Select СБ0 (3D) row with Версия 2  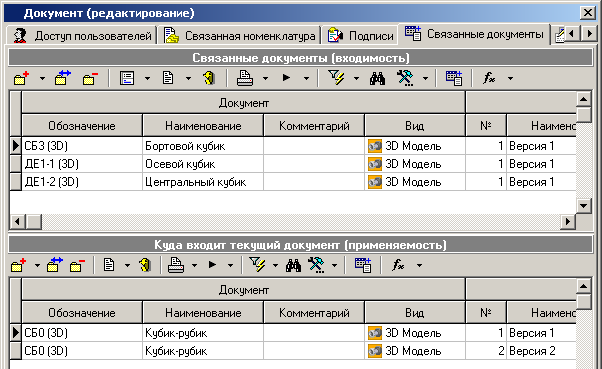tap(293, 351)
